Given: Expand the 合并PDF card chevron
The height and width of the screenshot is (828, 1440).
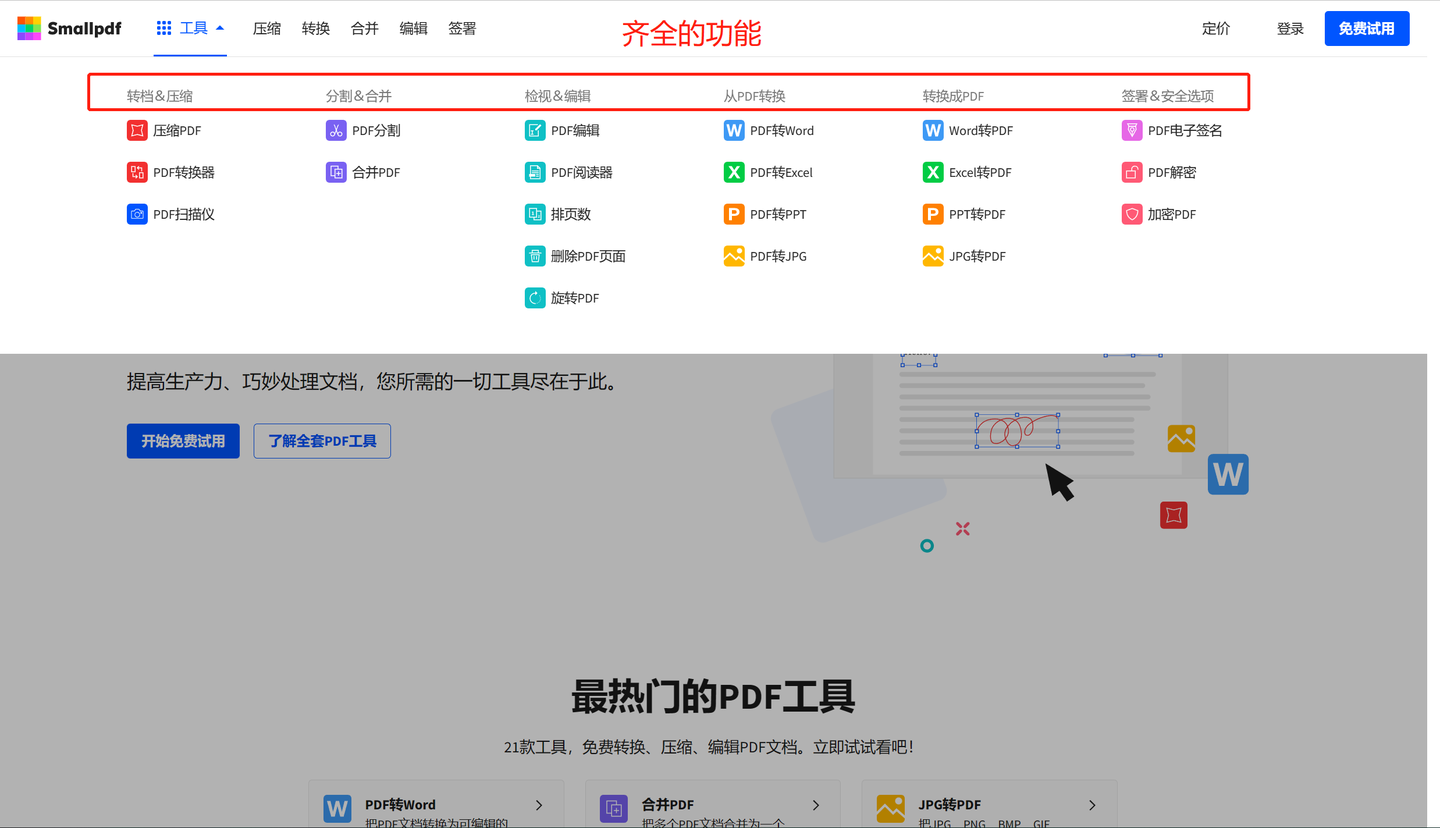Looking at the screenshot, I should coord(816,805).
